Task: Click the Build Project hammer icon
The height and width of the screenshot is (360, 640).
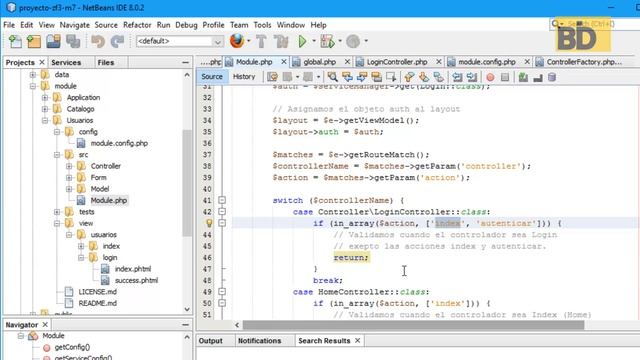Action: coord(261,41)
